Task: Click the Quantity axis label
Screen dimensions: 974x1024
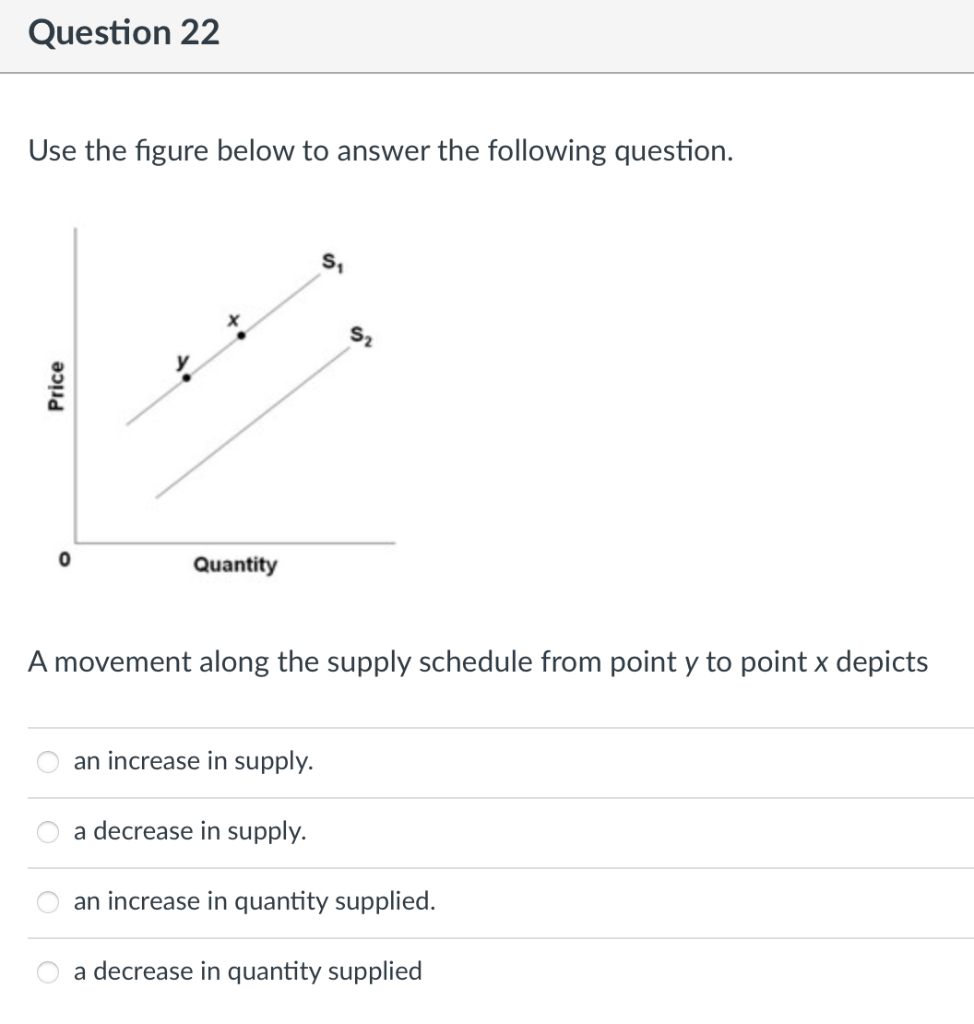Action: click(234, 565)
